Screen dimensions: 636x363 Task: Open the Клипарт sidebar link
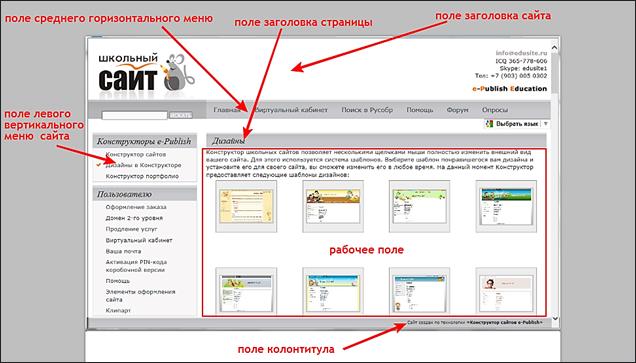pos(118,311)
